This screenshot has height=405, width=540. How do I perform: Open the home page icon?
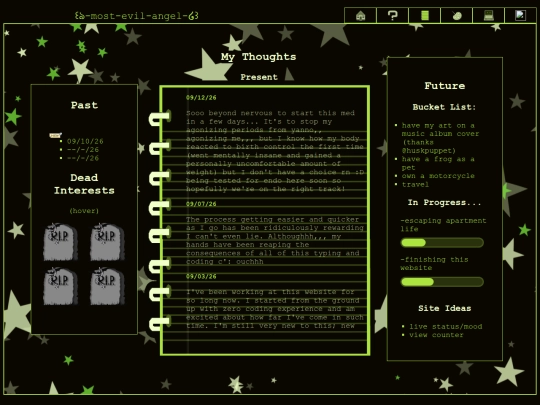point(360,15)
